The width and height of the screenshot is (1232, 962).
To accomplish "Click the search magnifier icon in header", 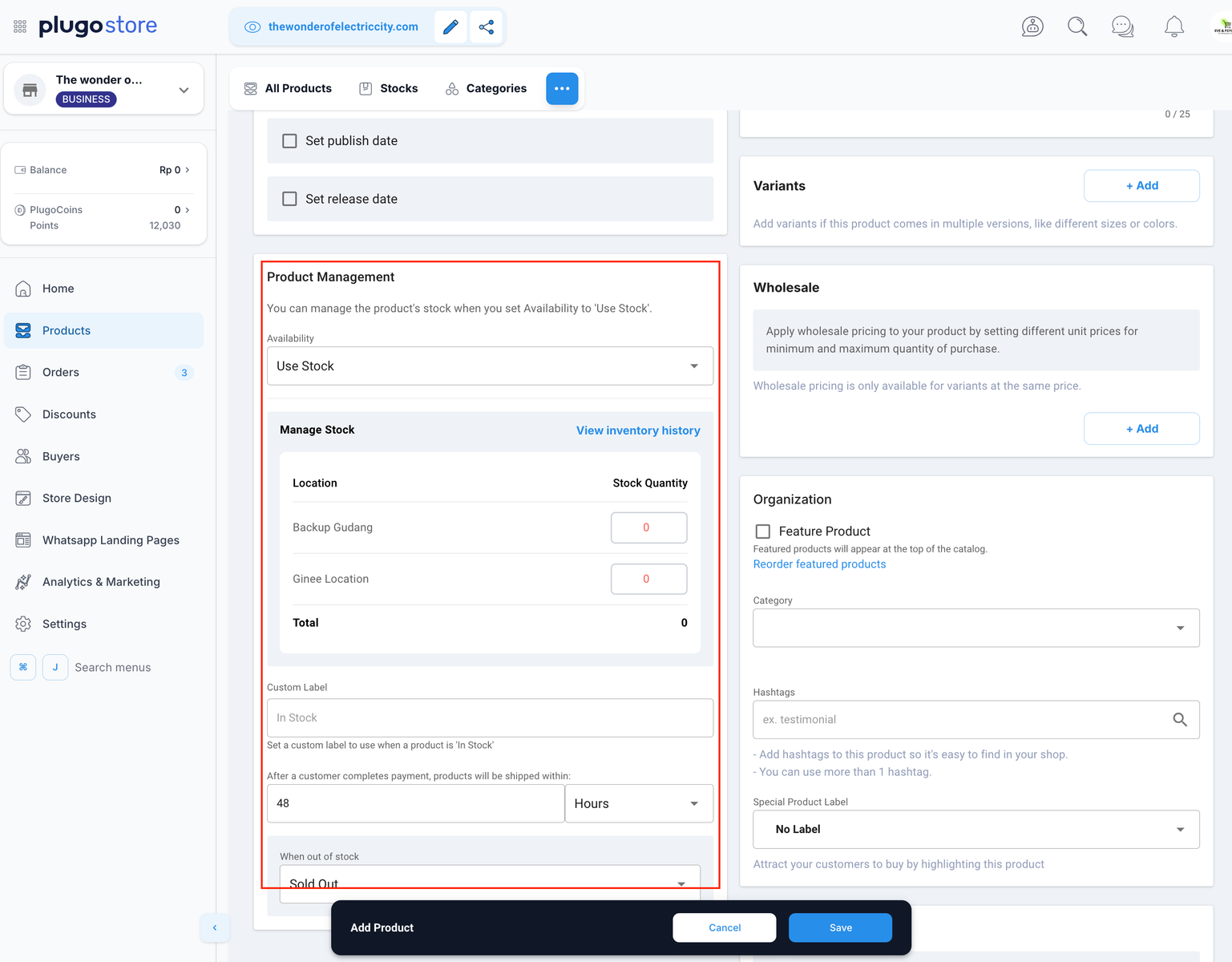I will click(x=1077, y=27).
